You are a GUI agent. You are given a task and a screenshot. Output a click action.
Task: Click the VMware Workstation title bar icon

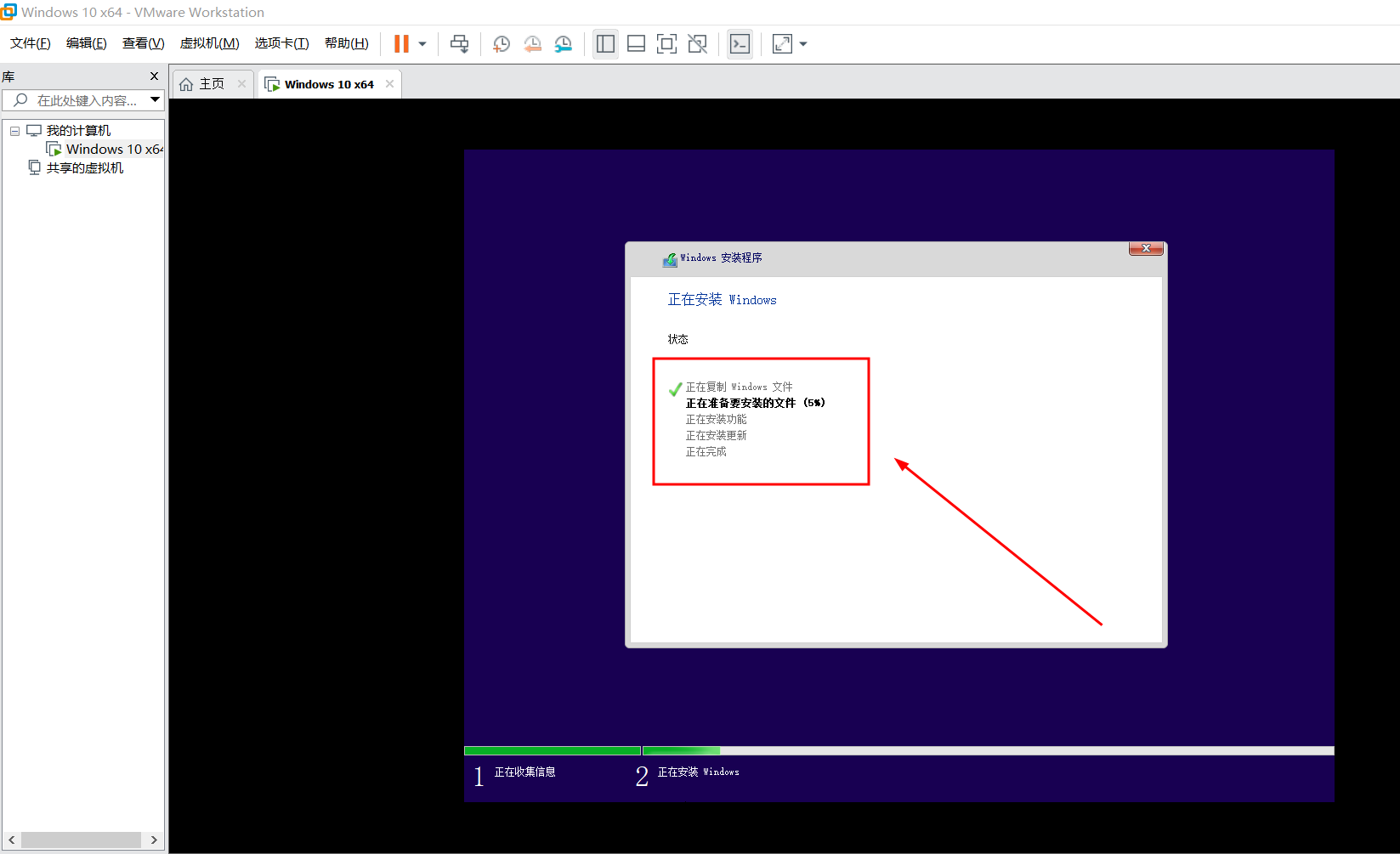(9, 12)
